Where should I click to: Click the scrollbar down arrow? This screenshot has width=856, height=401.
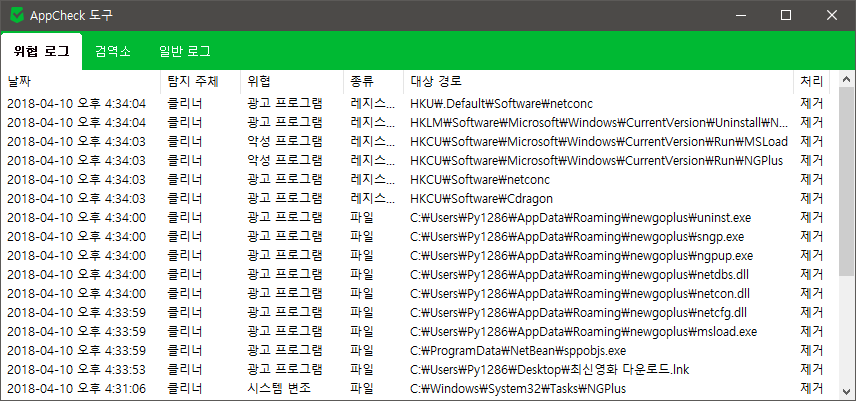[847, 392]
